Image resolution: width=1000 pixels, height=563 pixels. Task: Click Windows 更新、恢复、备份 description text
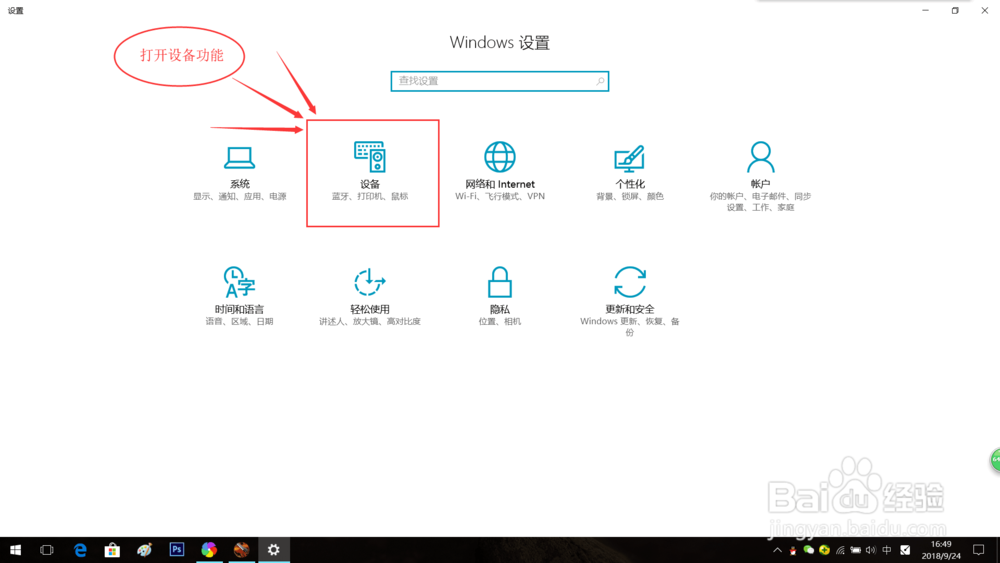pyautogui.click(x=630, y=326)
